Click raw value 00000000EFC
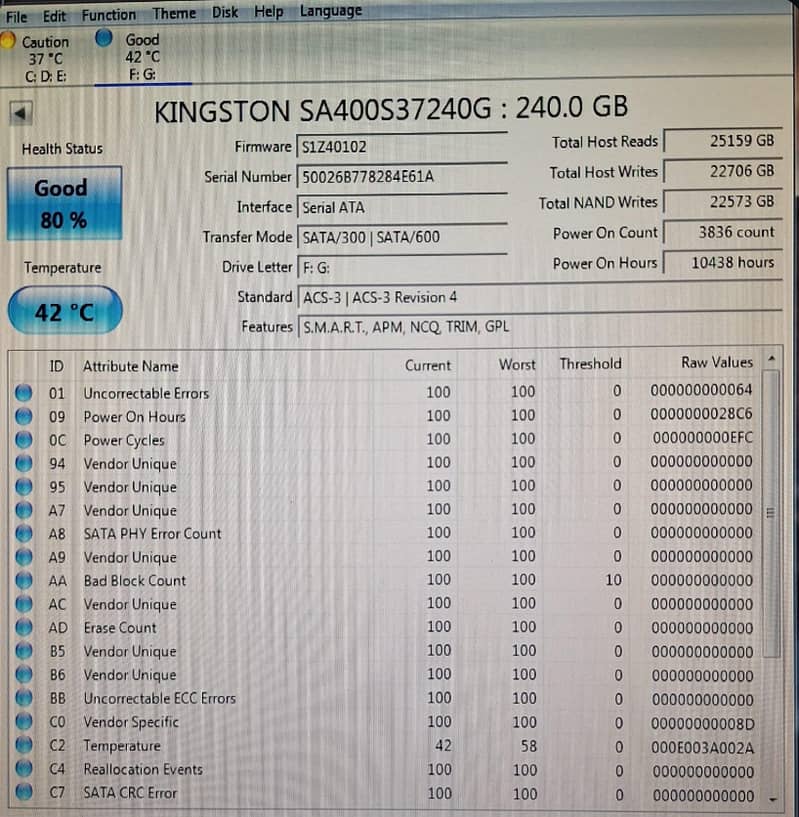 point(703,437)
